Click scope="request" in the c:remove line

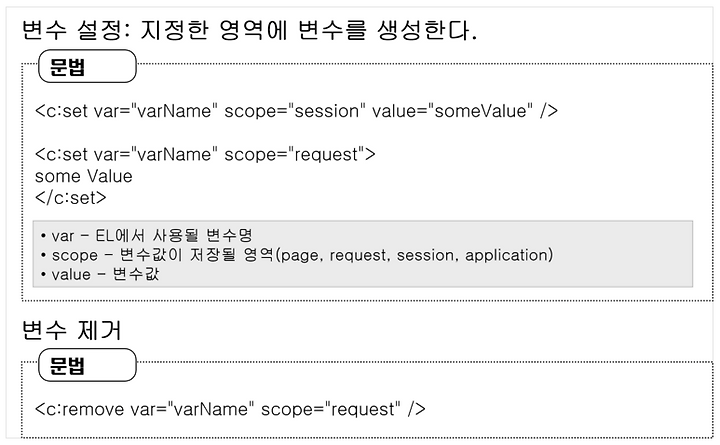331,409
